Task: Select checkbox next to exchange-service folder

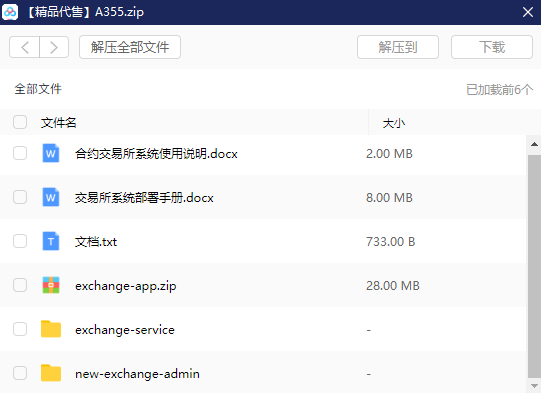Action: point(20,329)
